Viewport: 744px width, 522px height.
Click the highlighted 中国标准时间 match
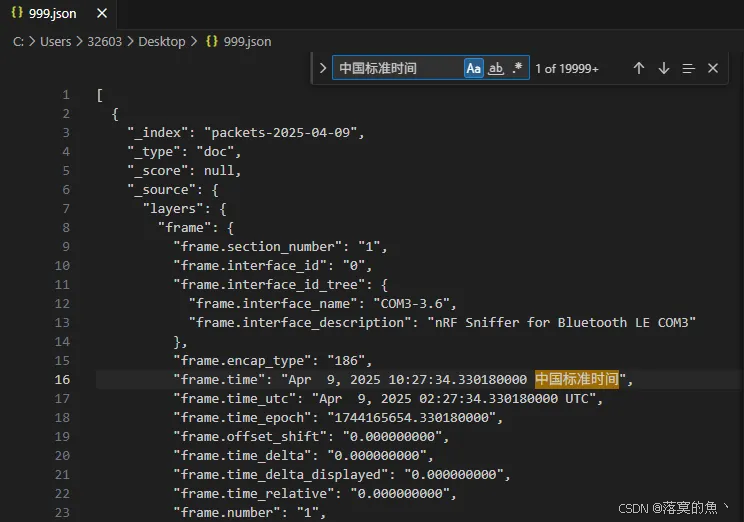[577, 379]
